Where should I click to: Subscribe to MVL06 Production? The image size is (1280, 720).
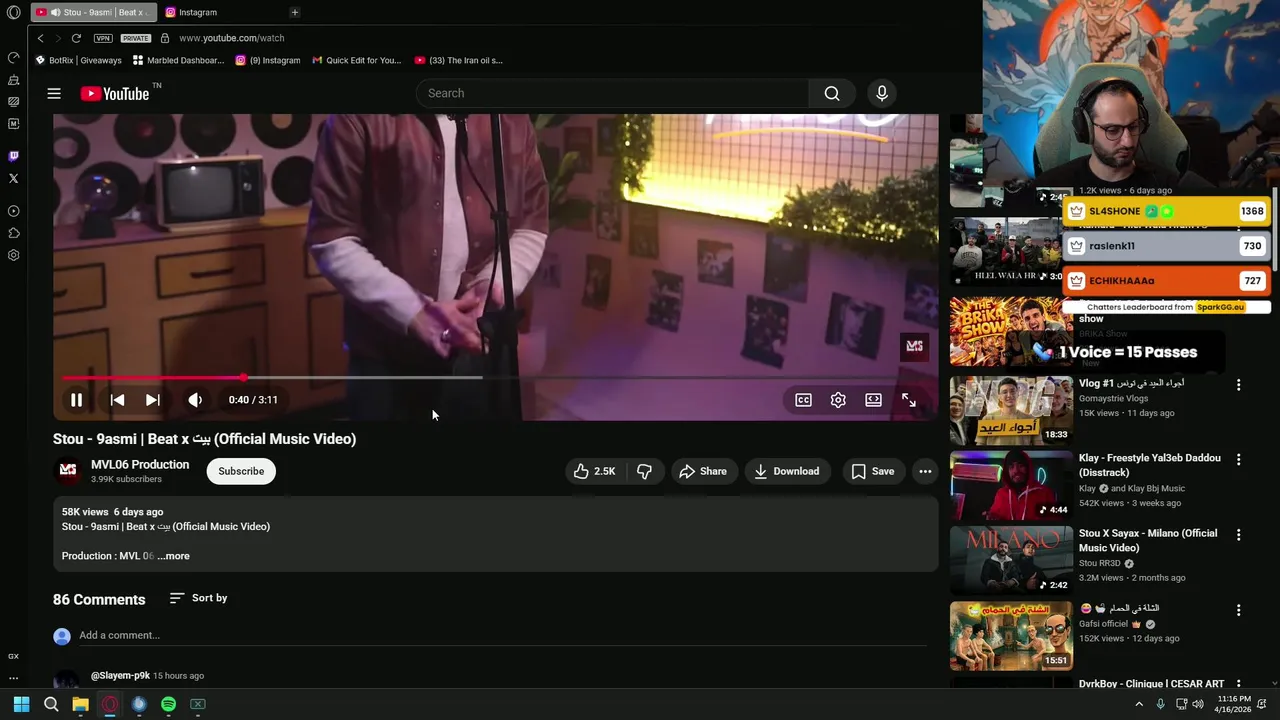click(x=241, y=471)
